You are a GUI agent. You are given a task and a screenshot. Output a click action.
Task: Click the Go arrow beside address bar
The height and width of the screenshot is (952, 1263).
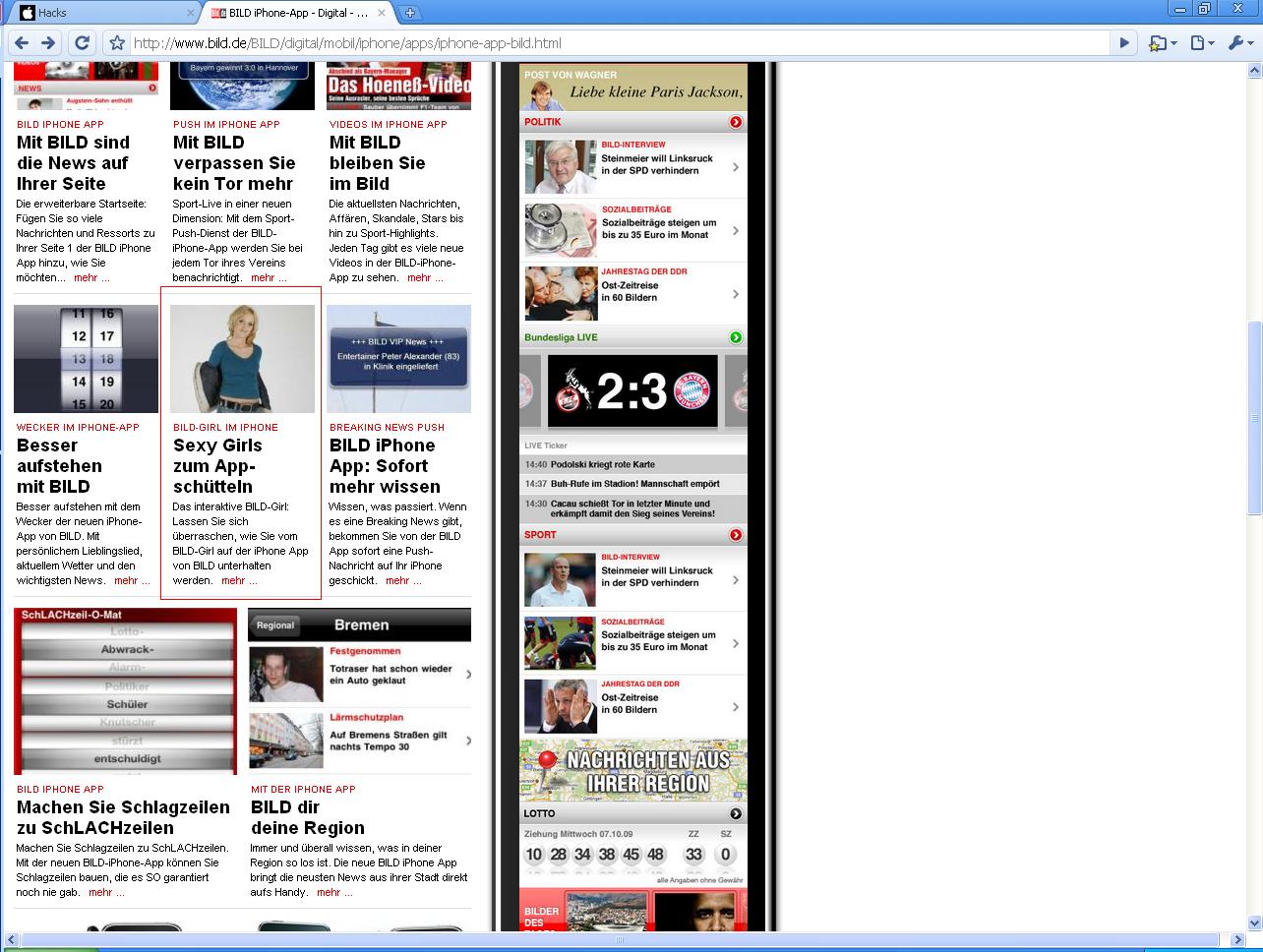(x=1124, y=43)
